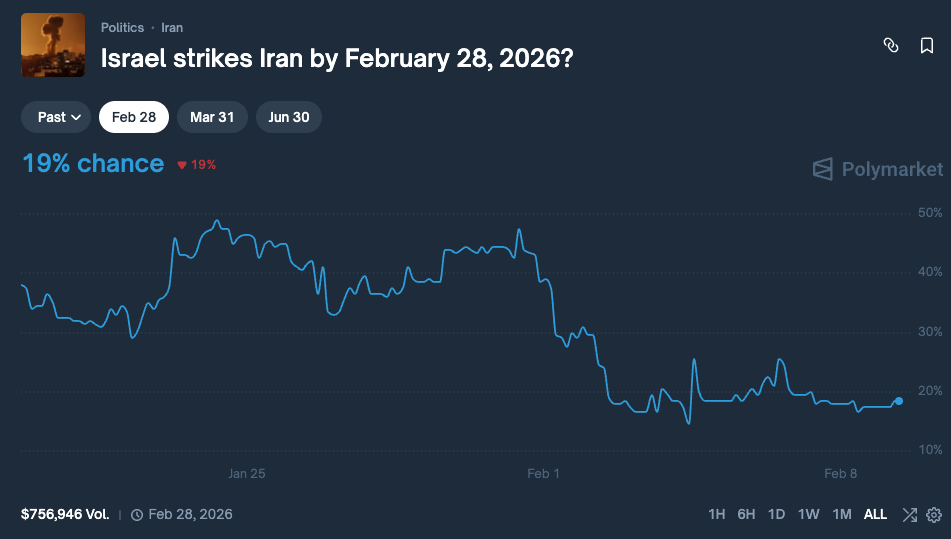Click the Polymarket logo watermark
951x539 pixels.
click(x=877, y=169)
